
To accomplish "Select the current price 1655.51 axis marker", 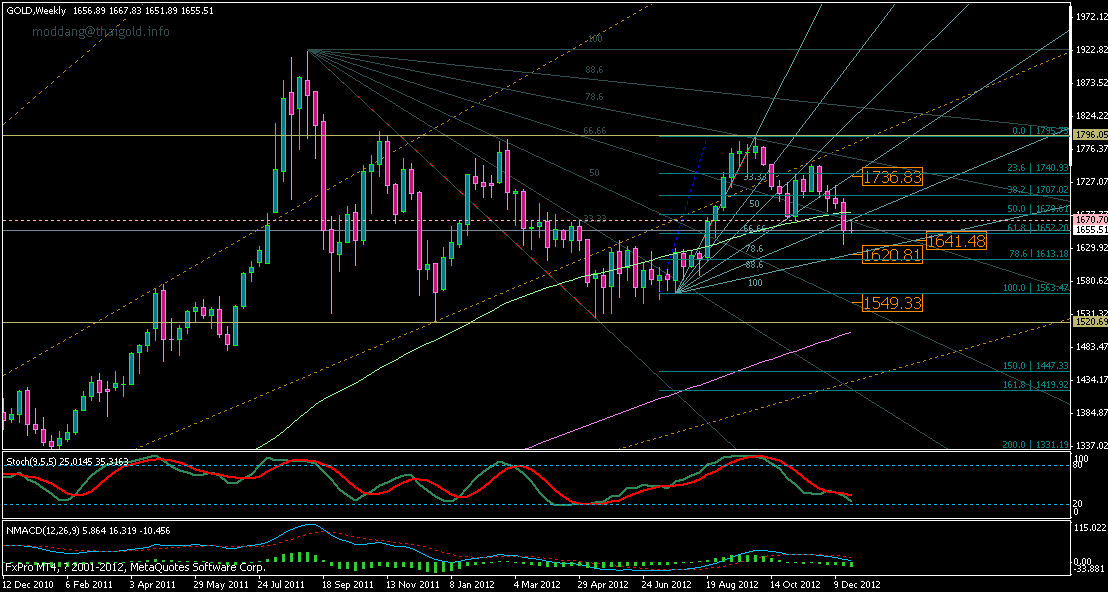I will coord(1089,230).
